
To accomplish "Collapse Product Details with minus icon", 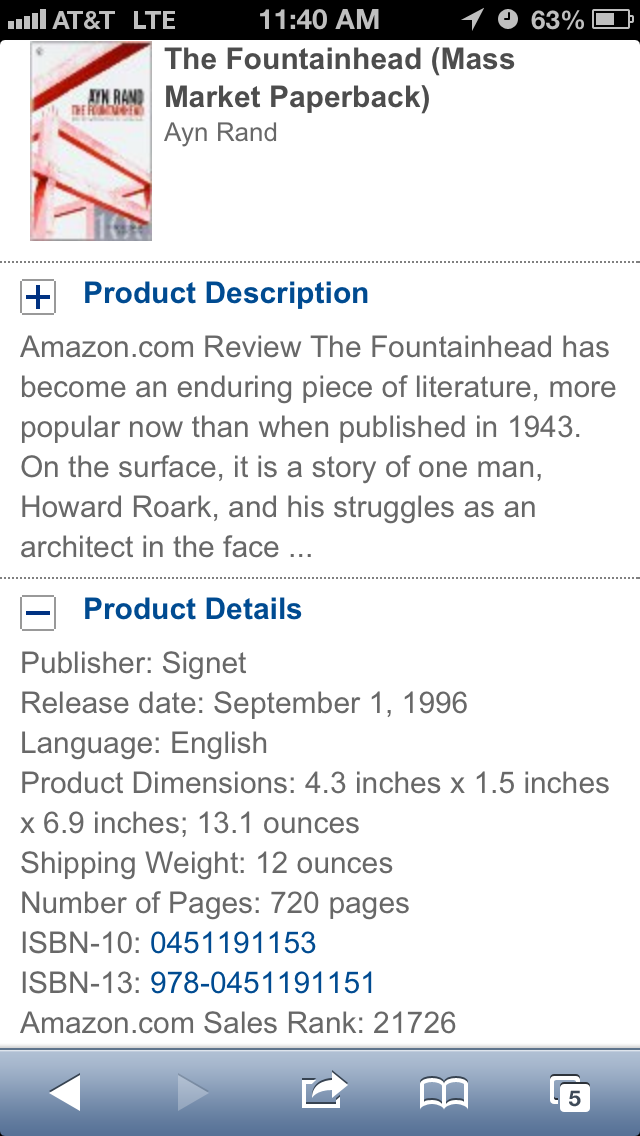I will coord(38,613).
